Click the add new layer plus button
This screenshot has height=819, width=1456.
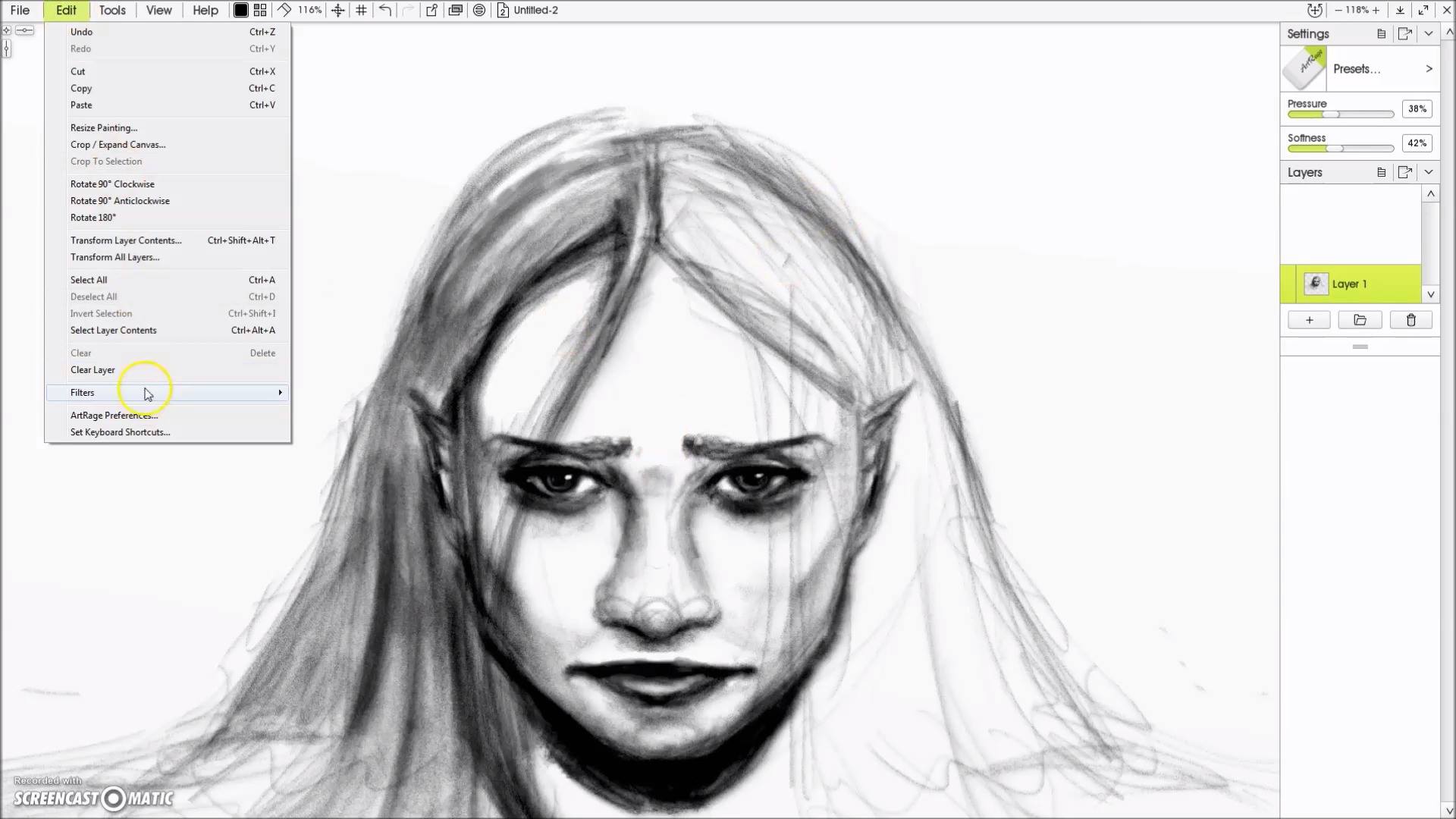point(1309,320)
